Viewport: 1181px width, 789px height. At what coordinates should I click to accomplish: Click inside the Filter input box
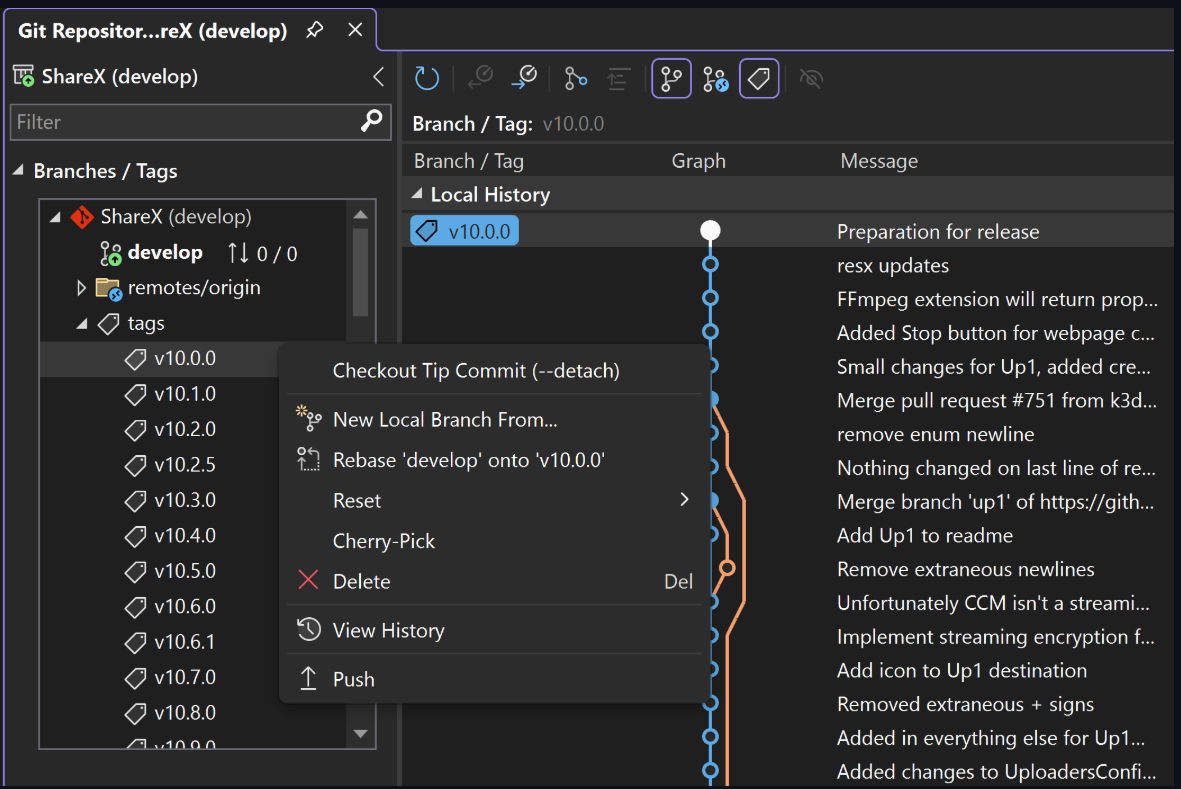coord(180,121)
